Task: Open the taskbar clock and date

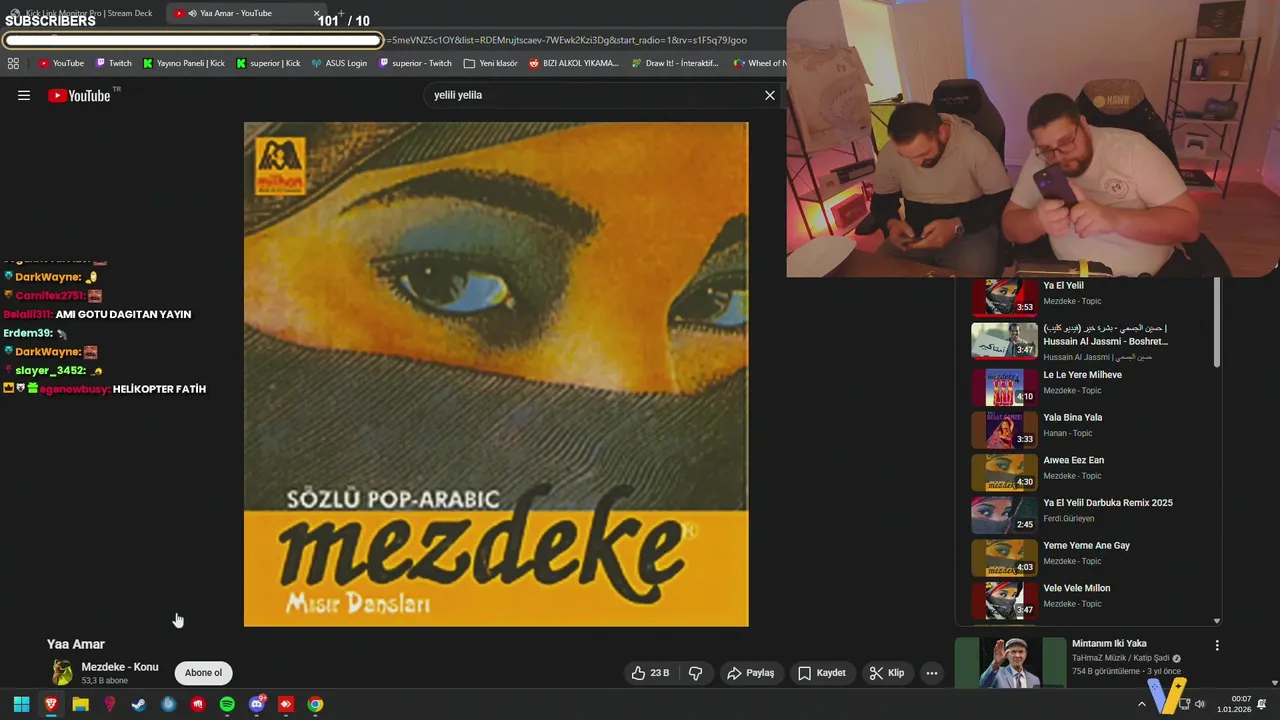Action: (x=1234, y=704)
